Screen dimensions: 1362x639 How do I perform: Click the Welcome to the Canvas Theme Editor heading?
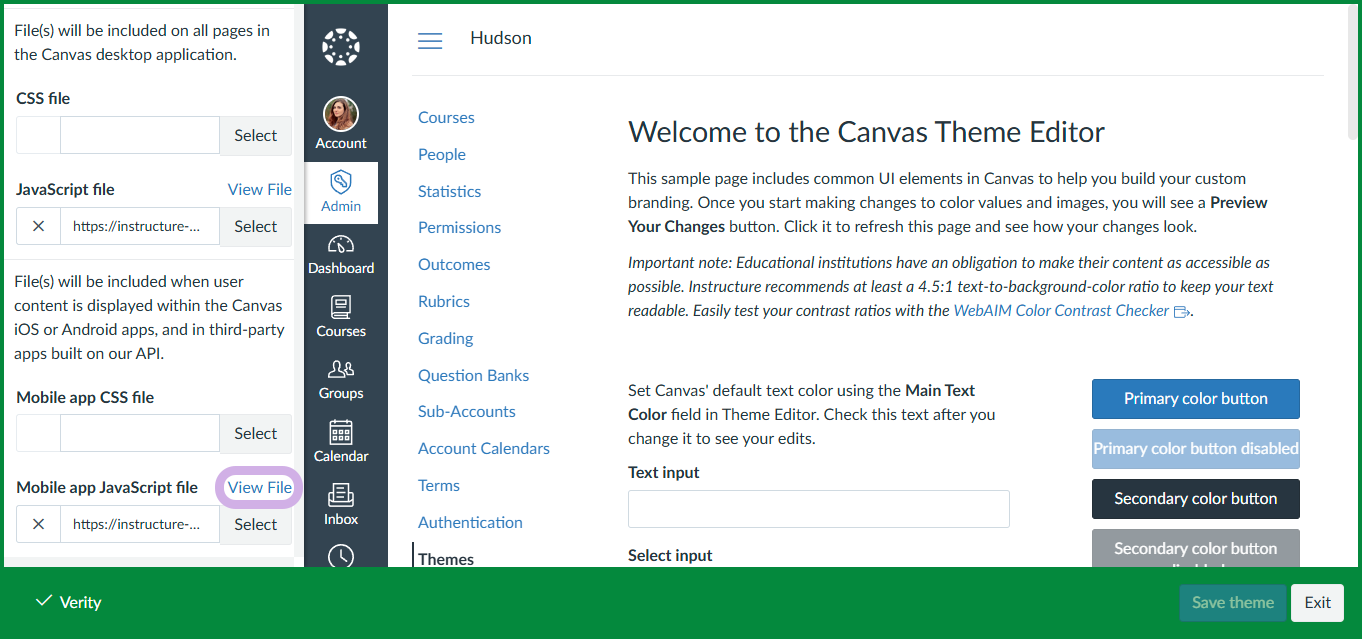(x=866, y=131)
